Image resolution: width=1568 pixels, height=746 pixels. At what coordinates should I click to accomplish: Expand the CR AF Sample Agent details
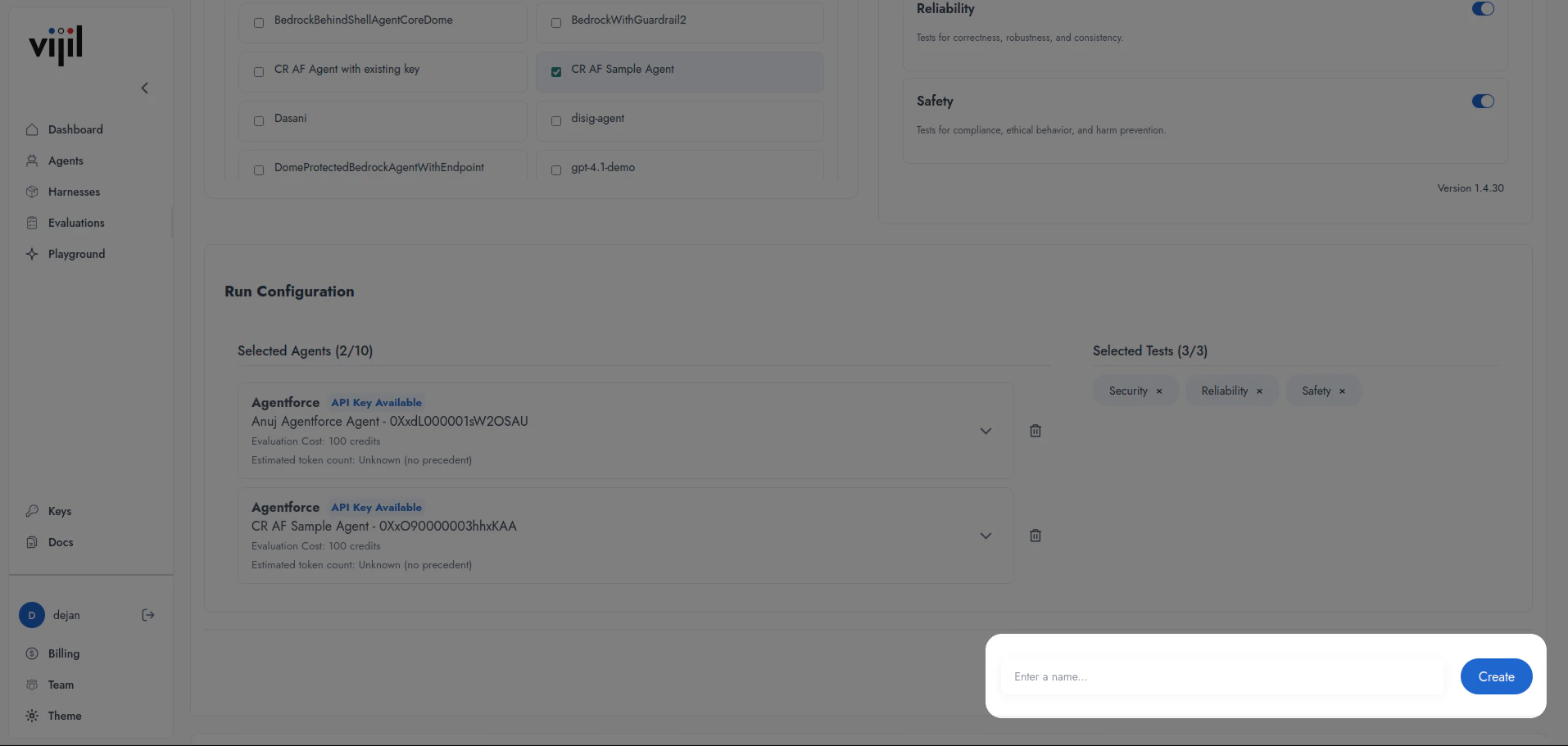(986, 536)
